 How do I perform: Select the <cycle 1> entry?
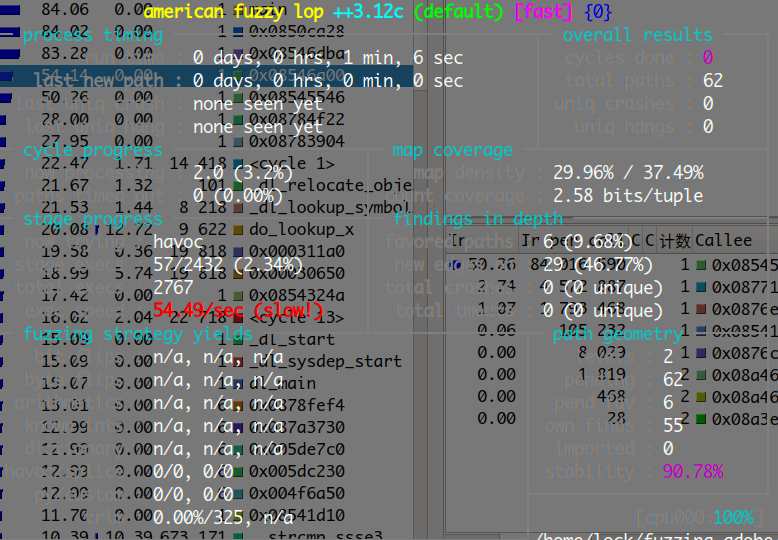[206, 163]
